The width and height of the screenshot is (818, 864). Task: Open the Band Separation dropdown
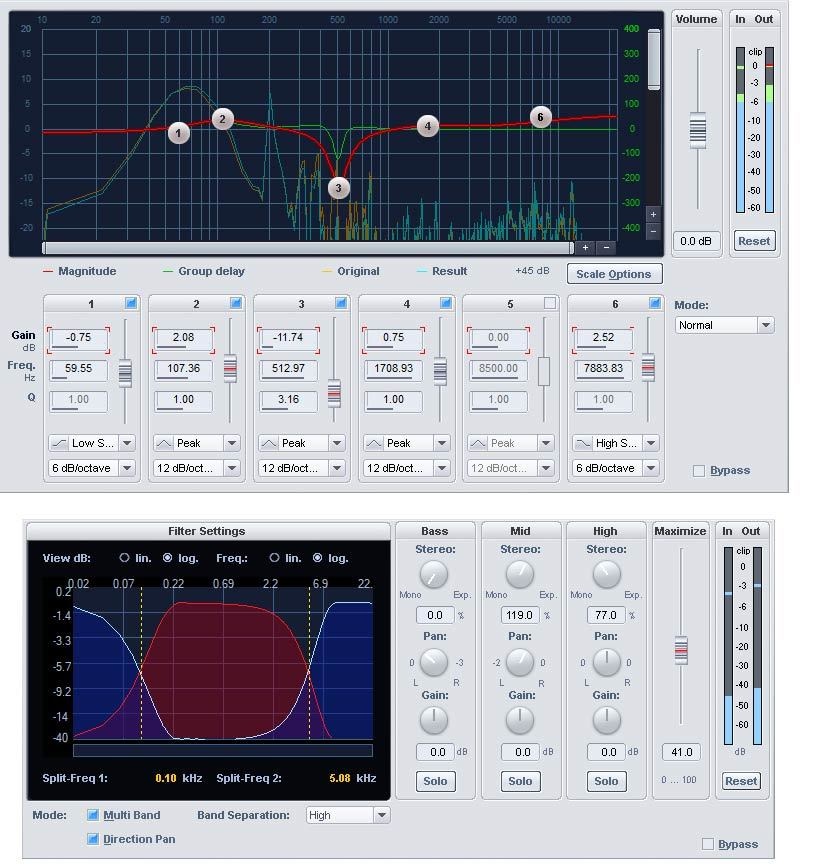[348, 815]
